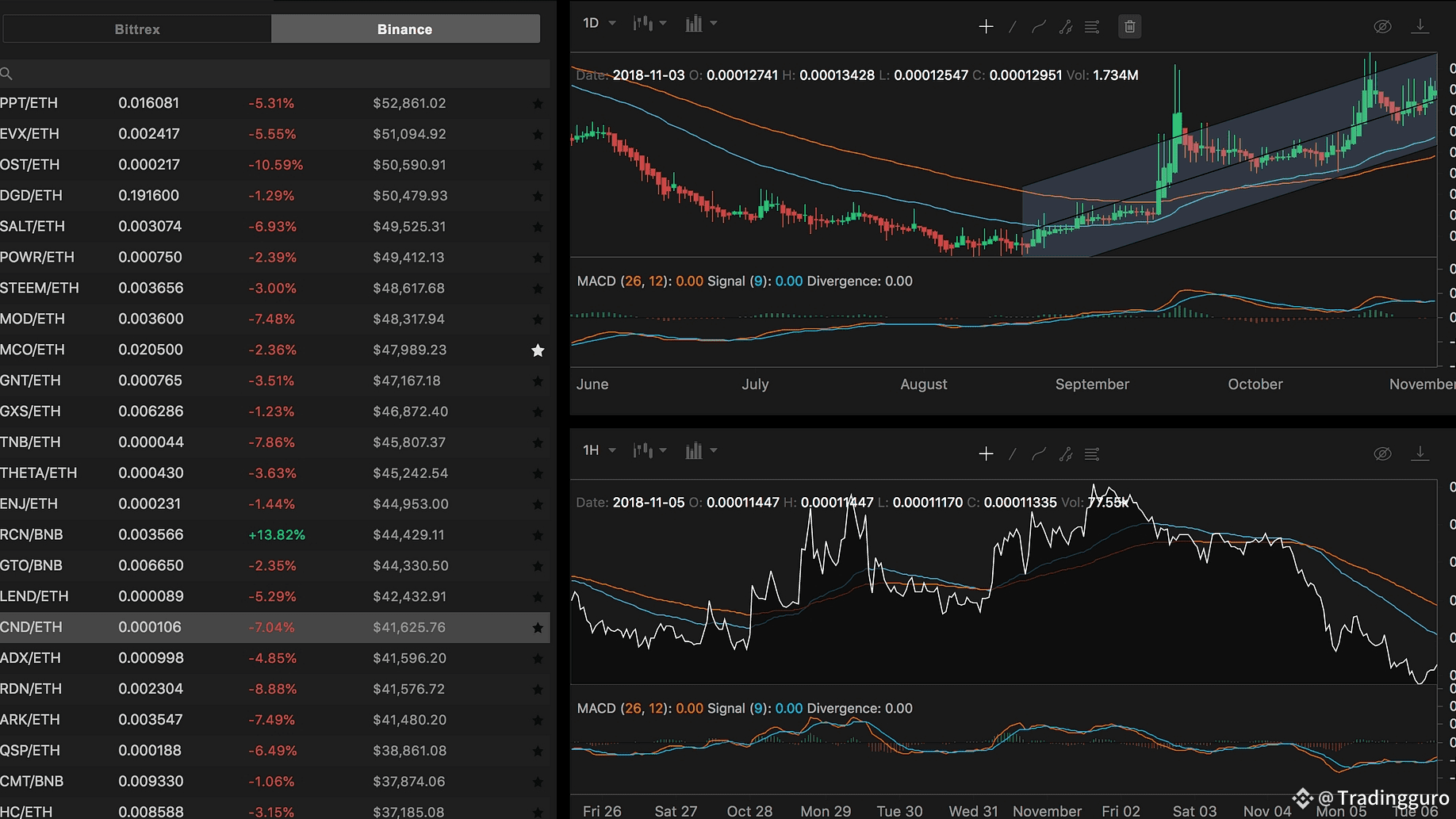Switch to the Bittrex tab
Image resolution: width=1456 pixels, height=819 pixels.
(137, 29)
